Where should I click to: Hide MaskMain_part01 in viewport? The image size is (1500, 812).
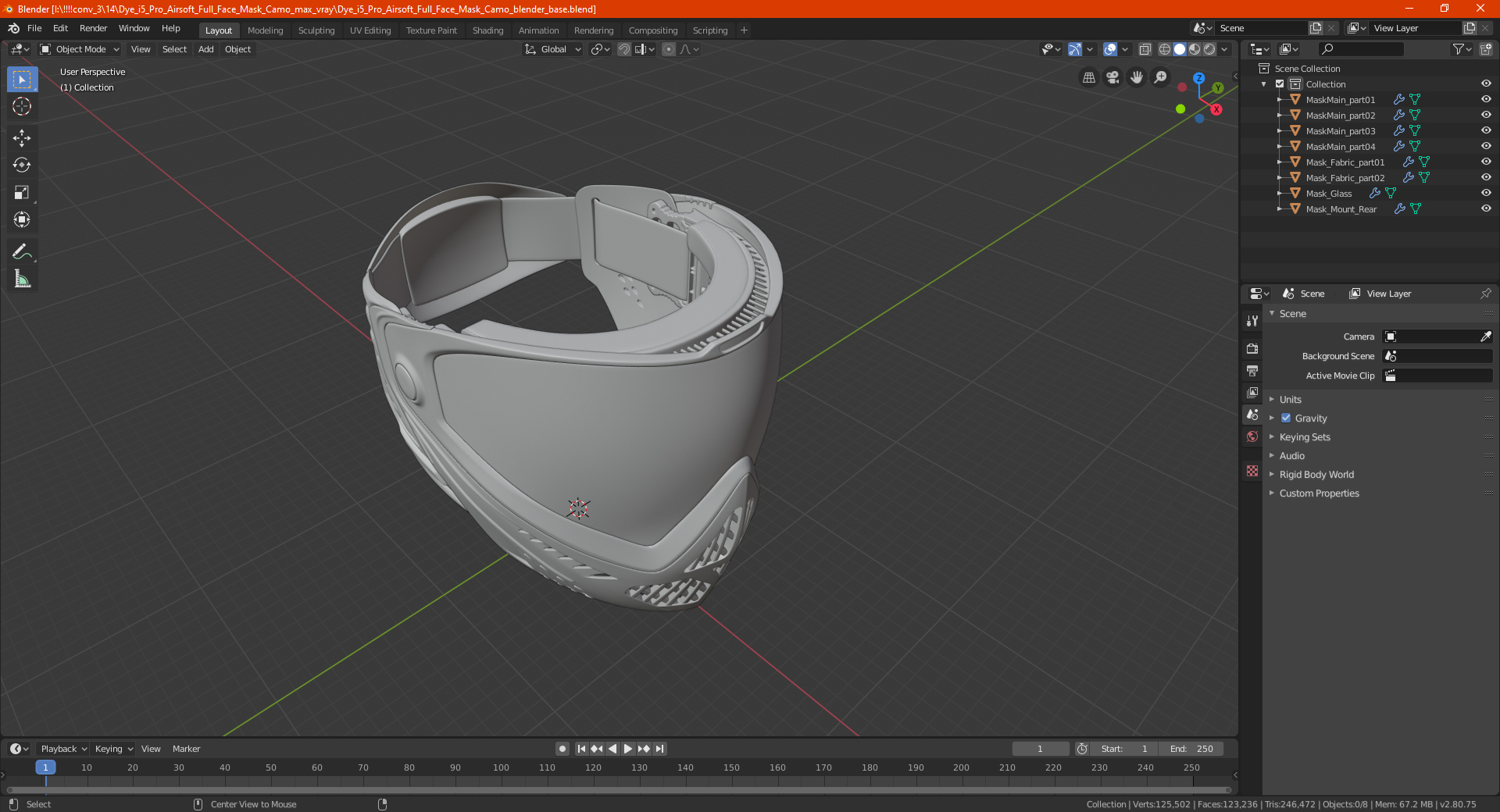pos(1486,99)
